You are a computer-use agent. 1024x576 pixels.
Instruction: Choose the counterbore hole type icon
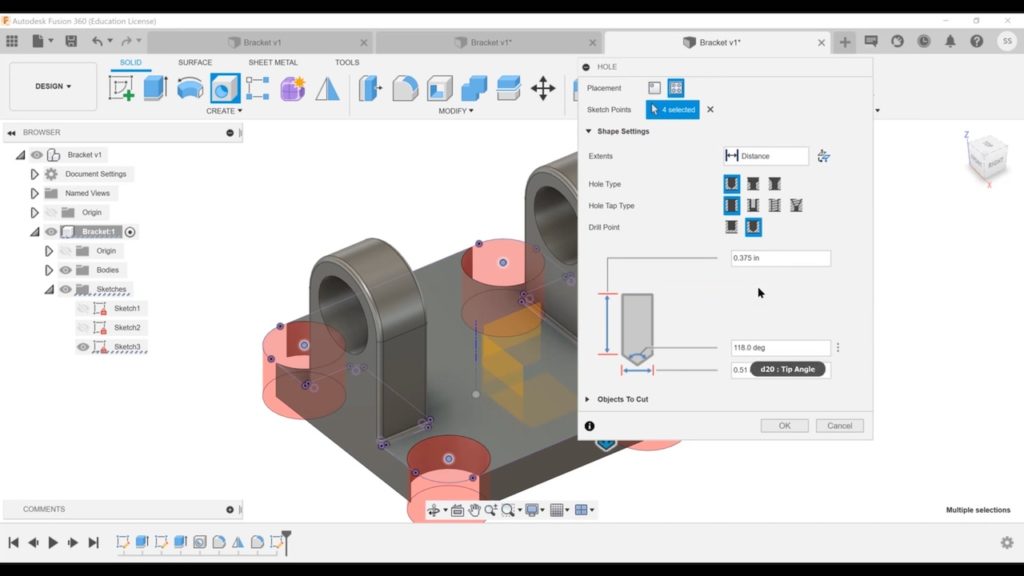point(753,184)
